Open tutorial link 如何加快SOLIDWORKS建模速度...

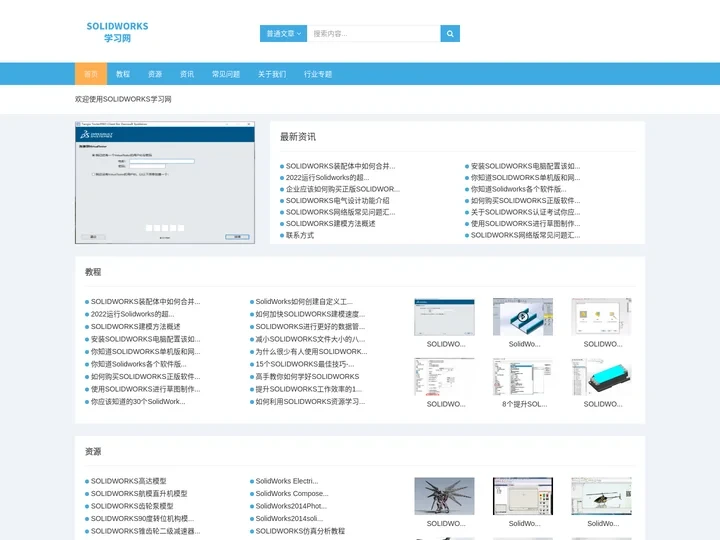(310, 314)
